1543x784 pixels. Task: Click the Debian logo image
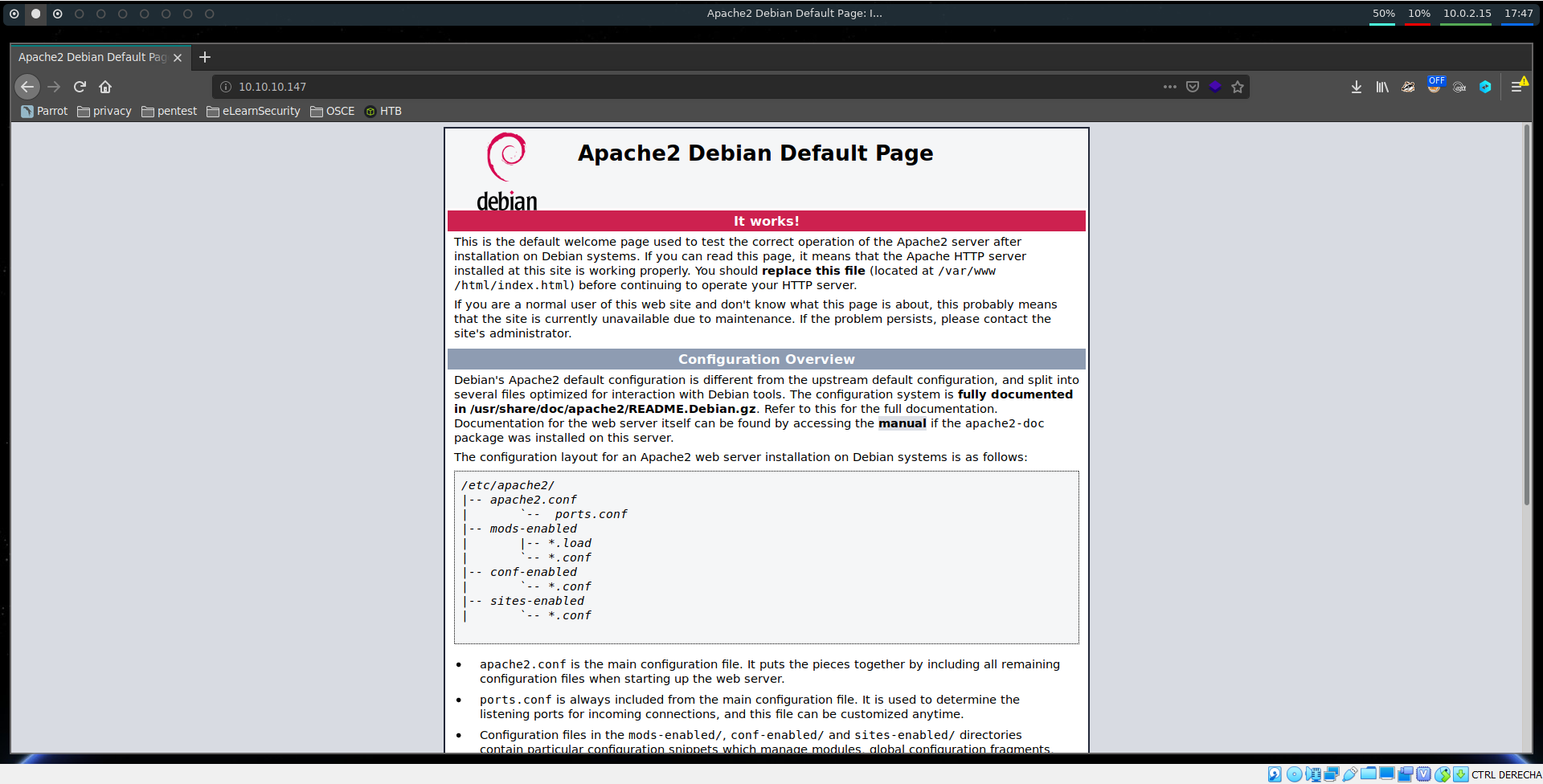pos(506,171)
